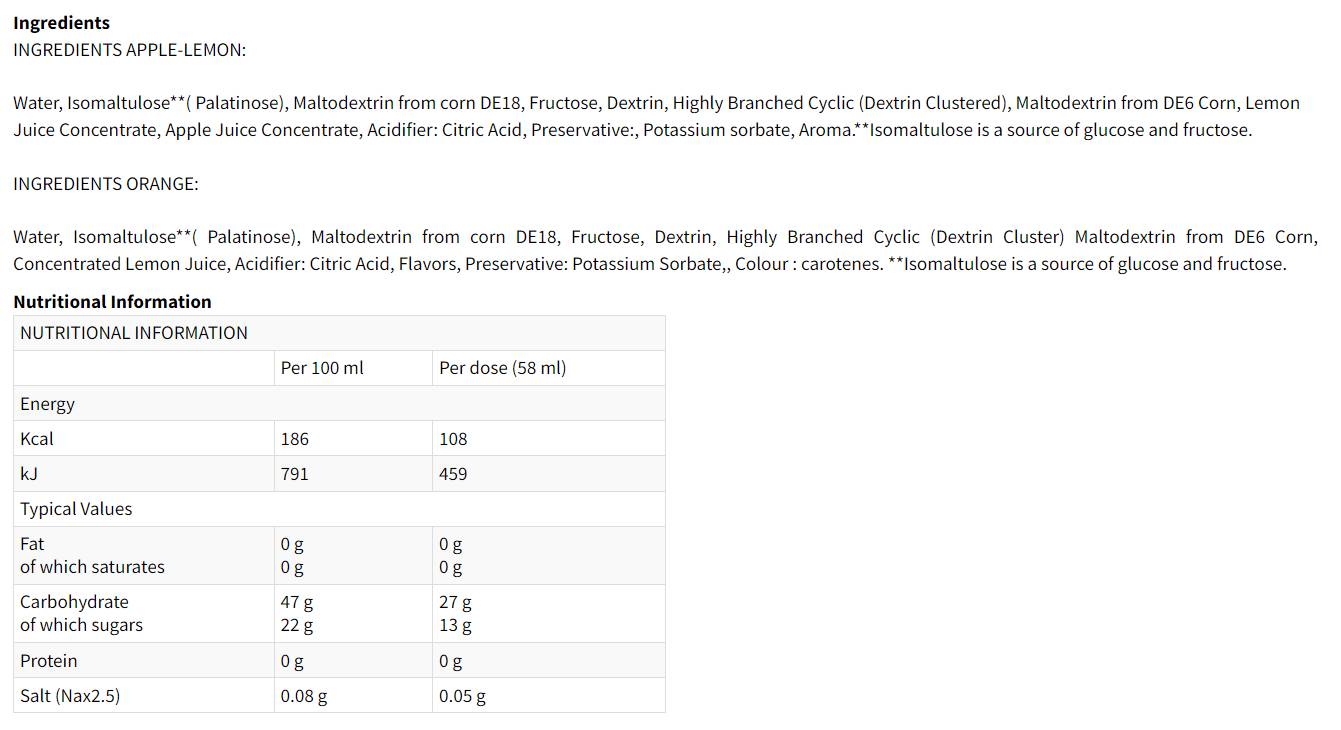Click the Kcal value 186
1341x730 pixels.
295,439
